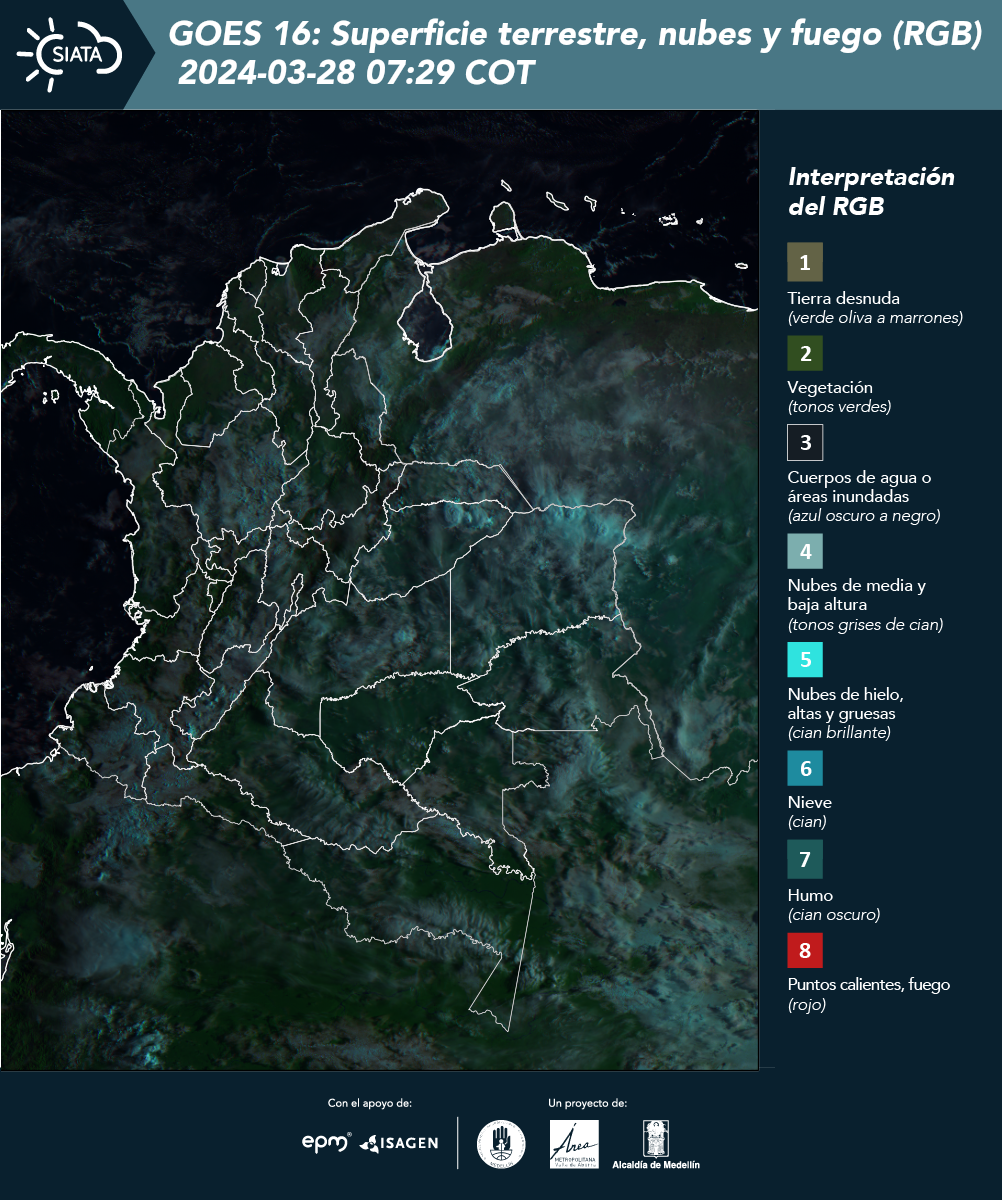Click the '2024-03-28 07:29 COT' timestamp
Screen dimensions: 1002x1200
[356, 73]
